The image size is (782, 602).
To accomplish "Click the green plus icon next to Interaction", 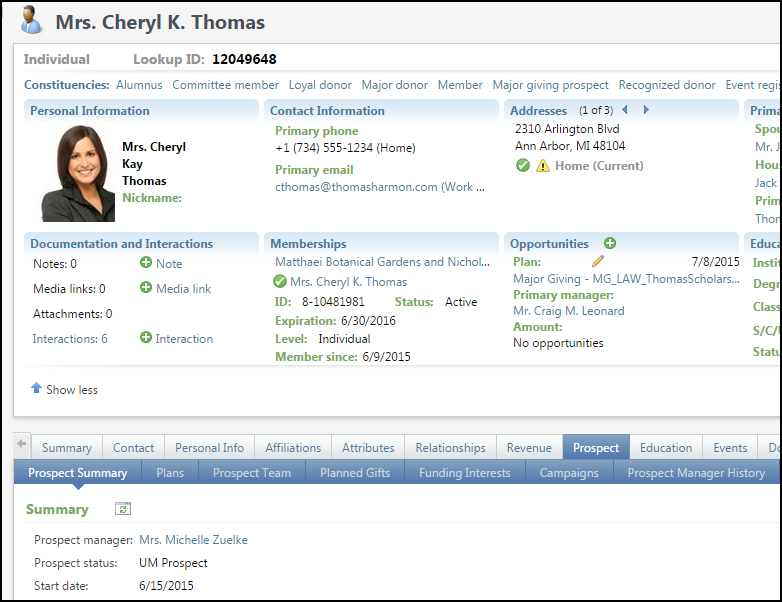I will [x=146, y=338].
